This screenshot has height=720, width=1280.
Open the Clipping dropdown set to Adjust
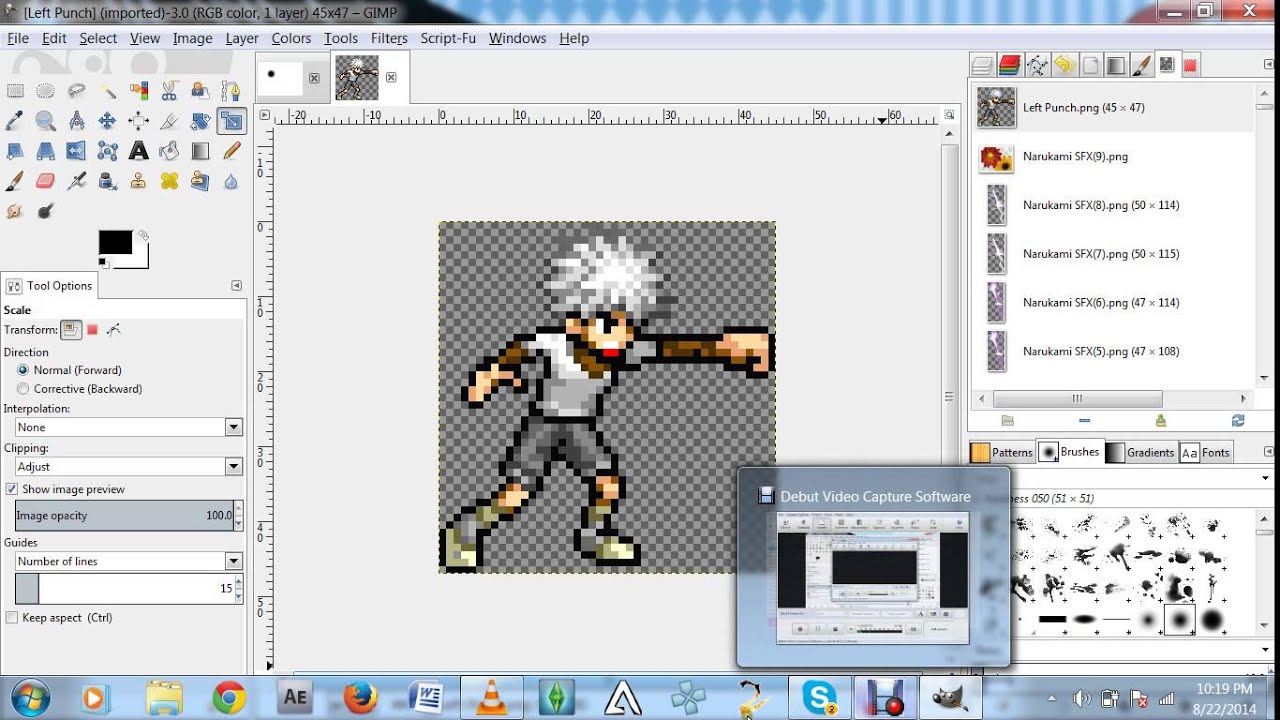click(x=128, y=466)
